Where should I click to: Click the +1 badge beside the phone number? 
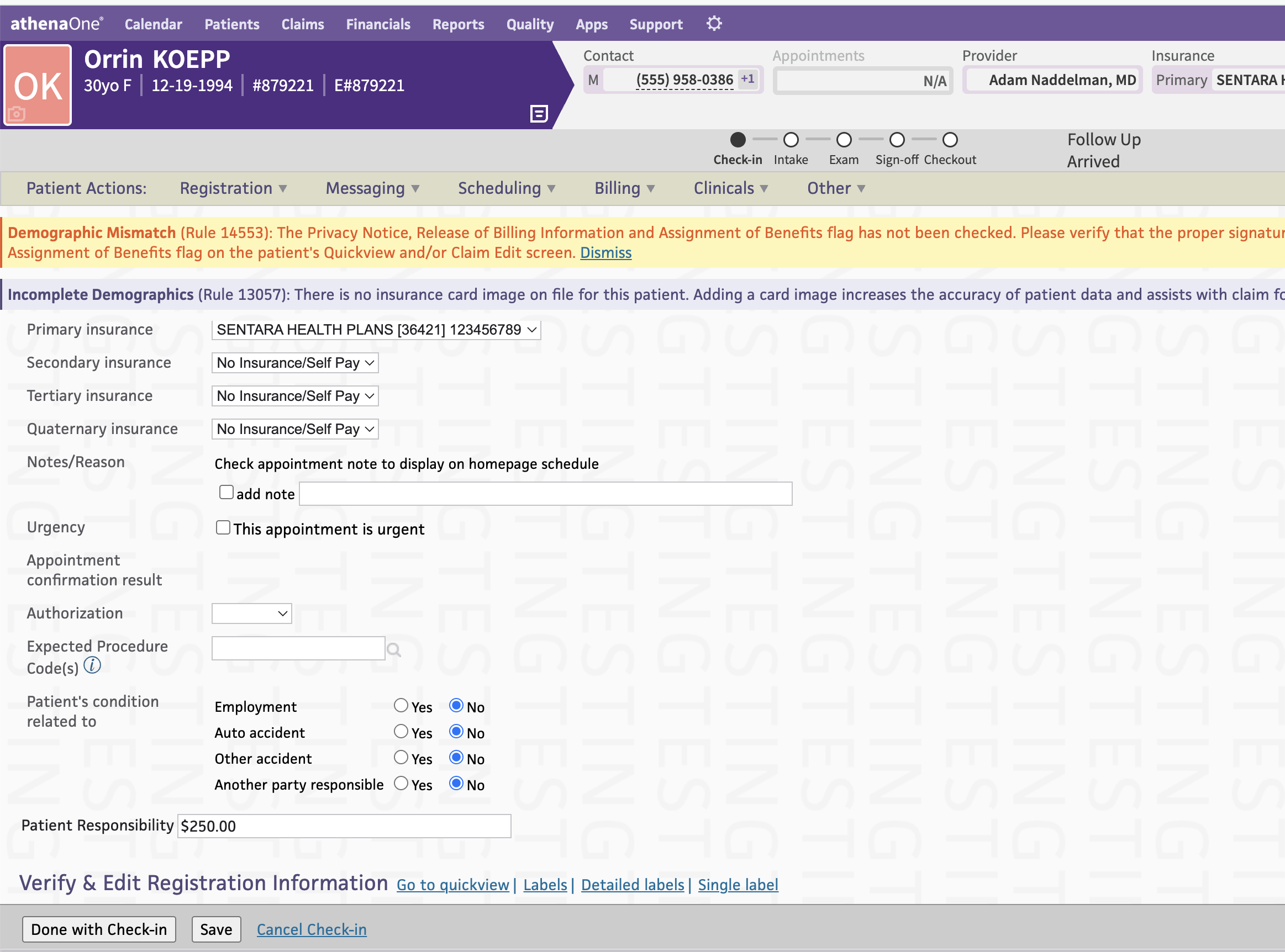[x=747, y=79]
